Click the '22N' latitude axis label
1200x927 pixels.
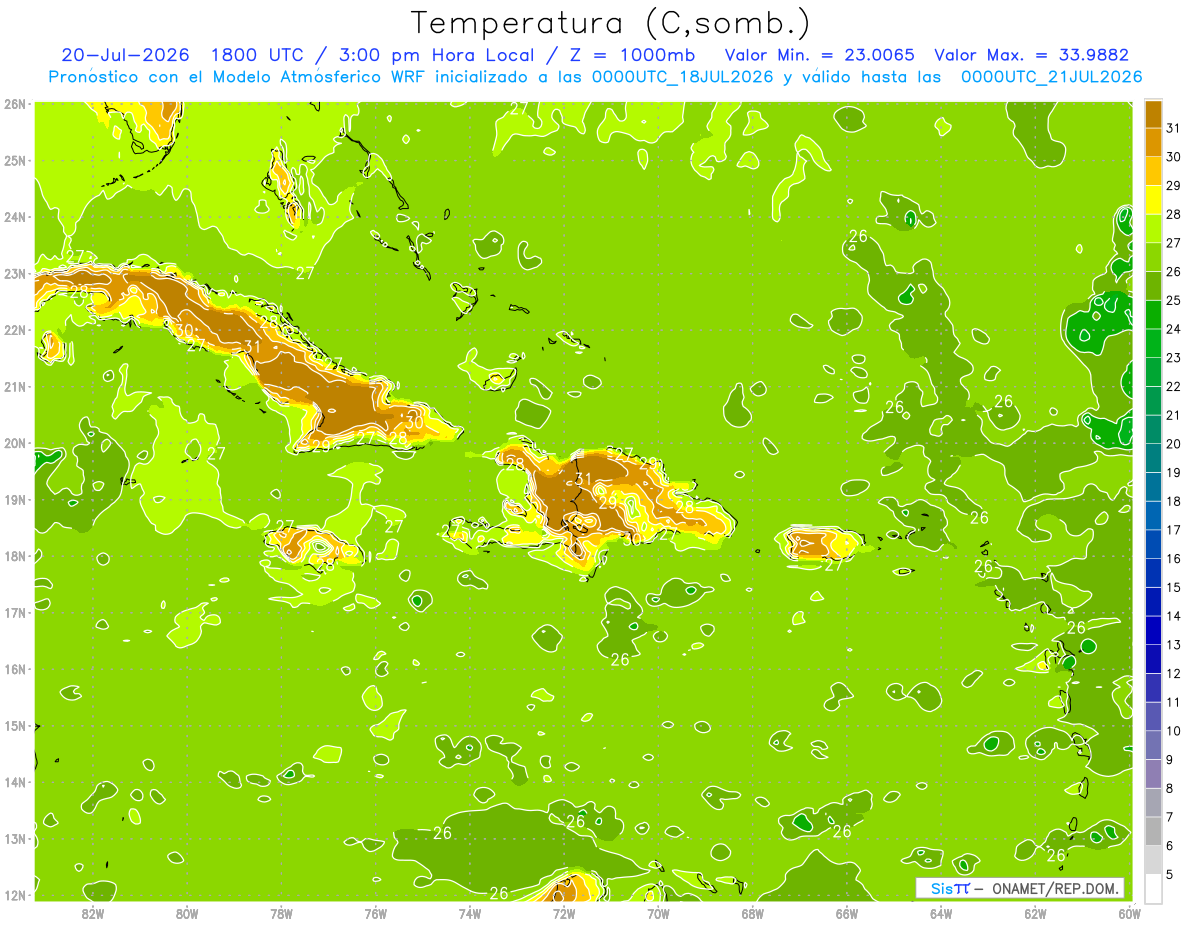tap(14, 330)
